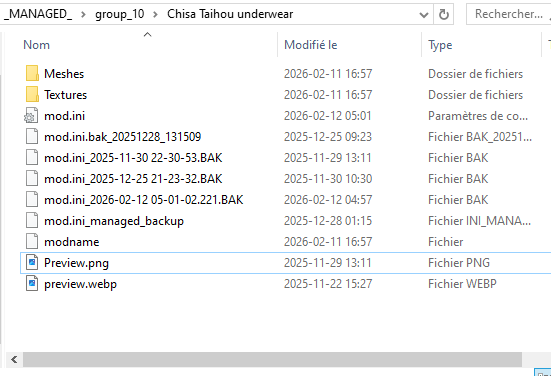This screenshot has height=376, width=551.
Task: Select icon of mod.ini_2026-02-12 05-01-02.221.BAK
Action: pos(32,200)
